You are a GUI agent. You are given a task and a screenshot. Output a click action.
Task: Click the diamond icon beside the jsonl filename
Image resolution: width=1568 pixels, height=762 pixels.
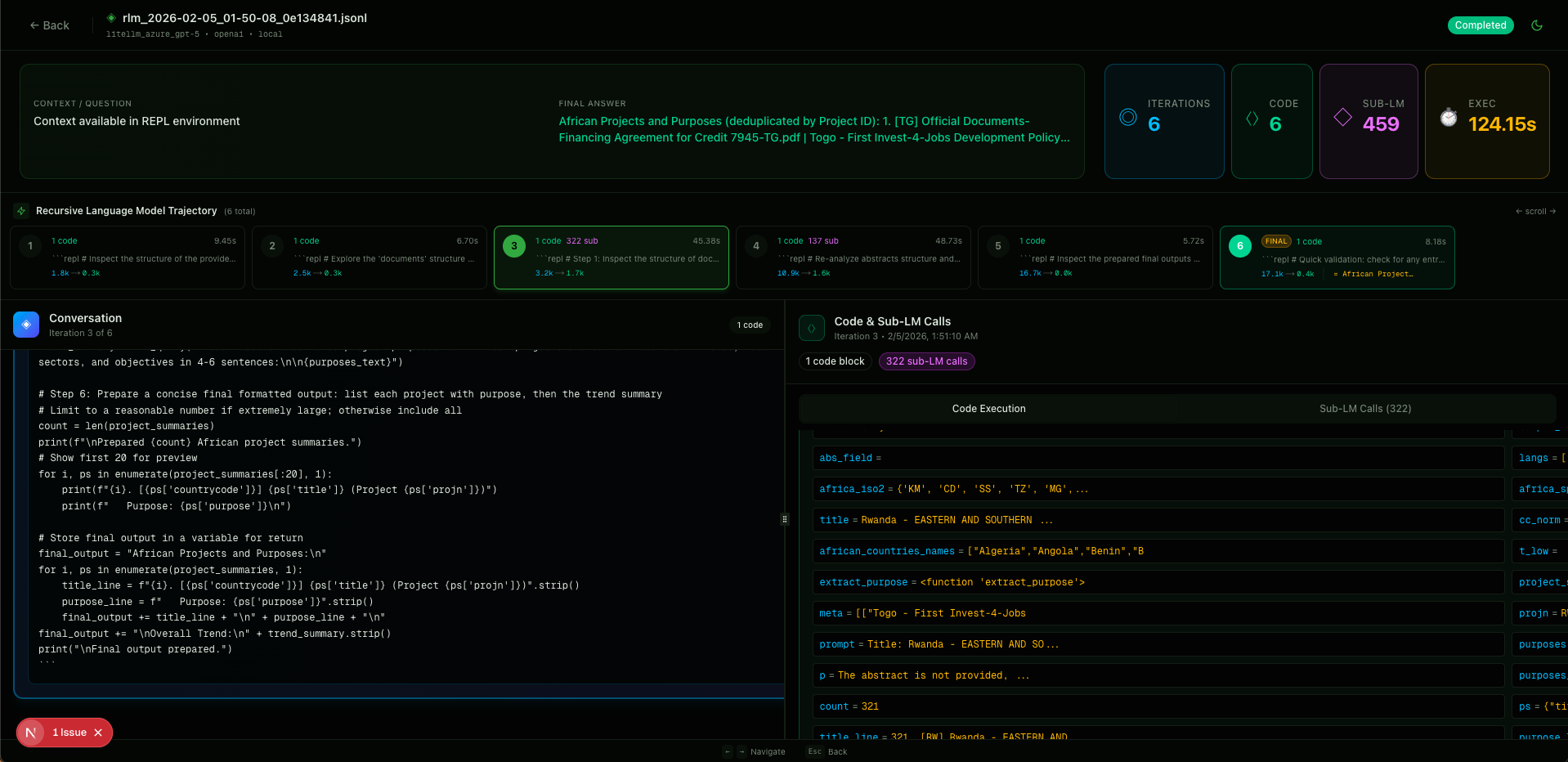pos(112,18)
